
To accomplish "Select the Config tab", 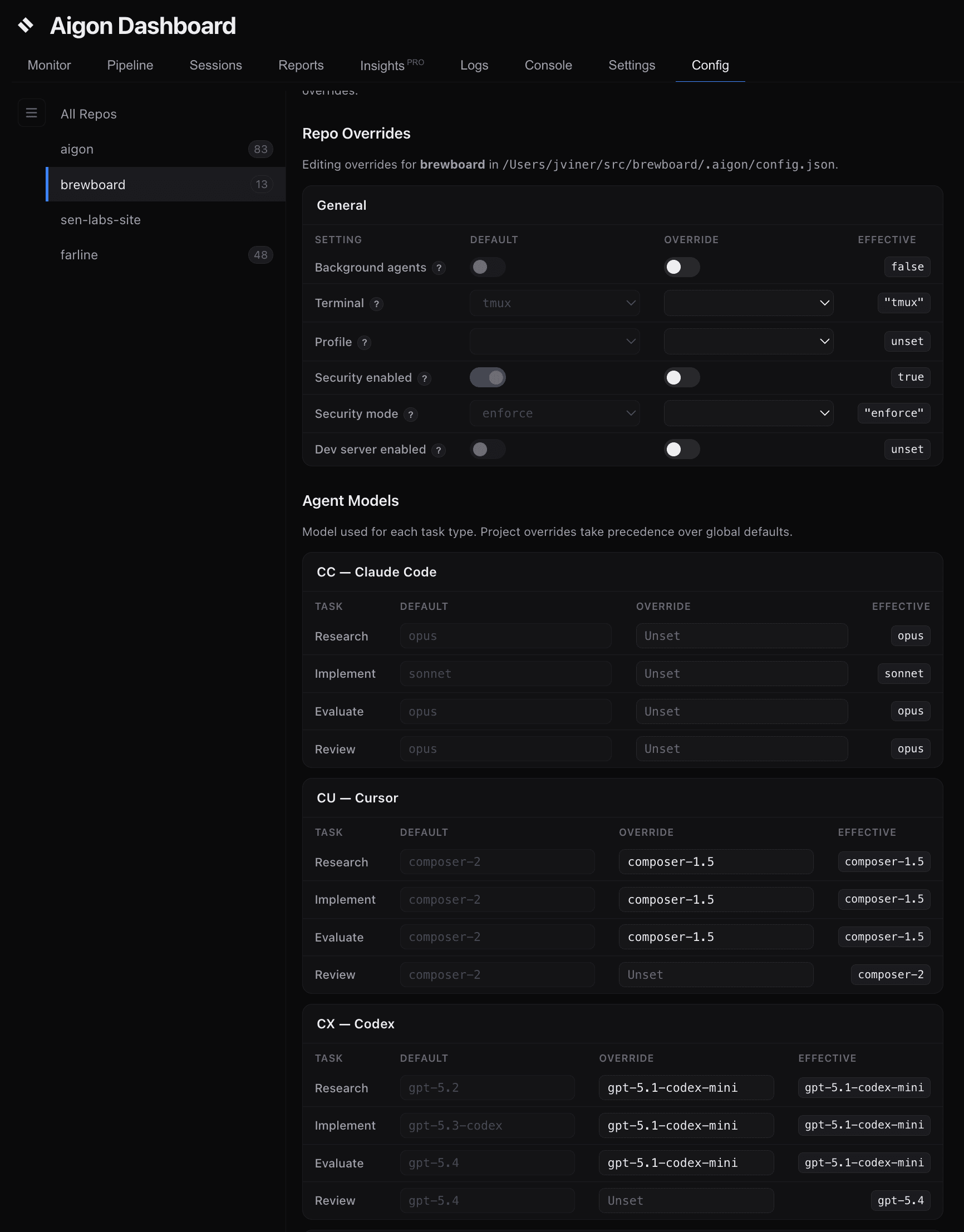I will click(x=710, y=66).
